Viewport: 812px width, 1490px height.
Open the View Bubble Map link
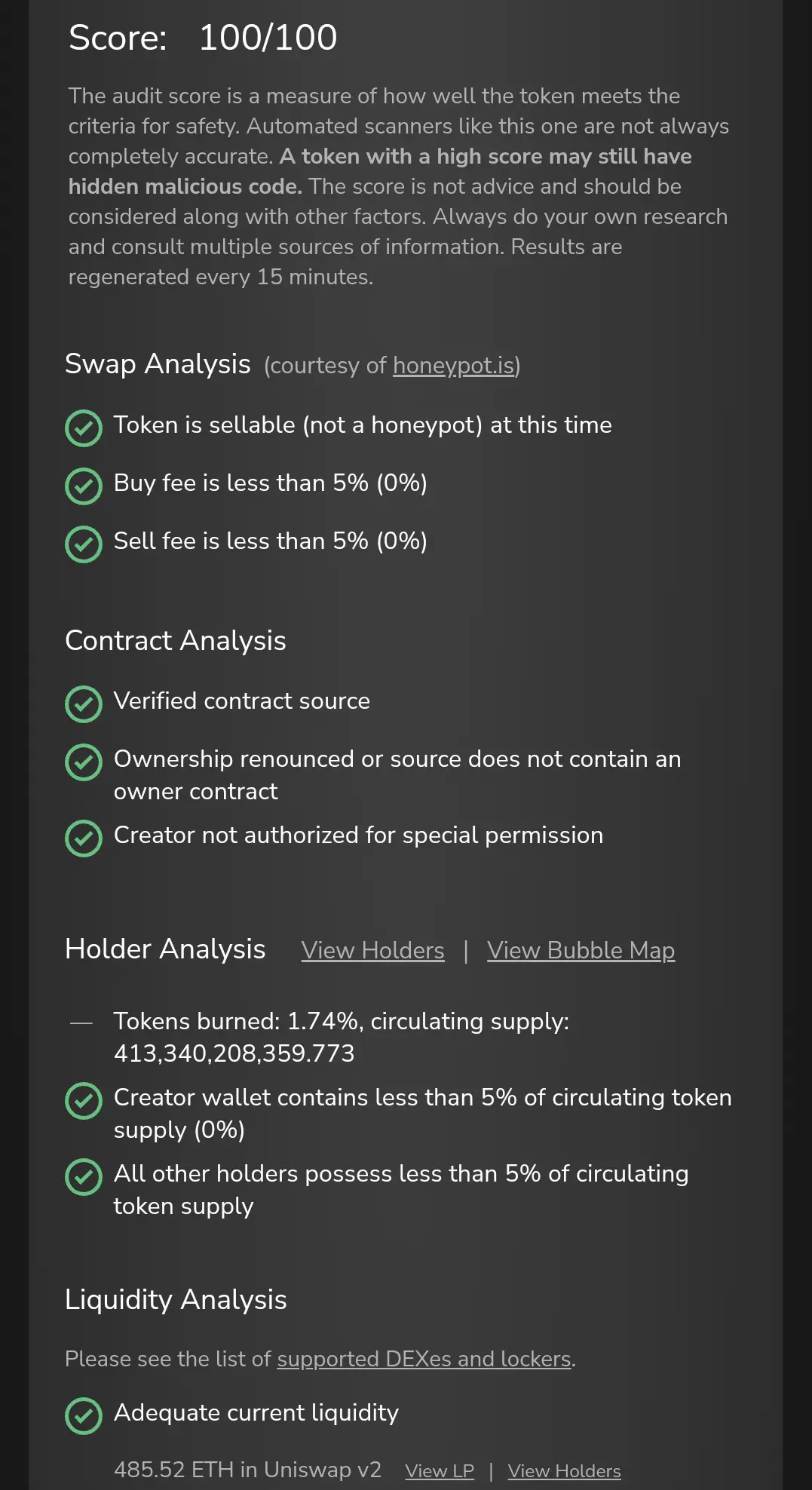[581, 951]
